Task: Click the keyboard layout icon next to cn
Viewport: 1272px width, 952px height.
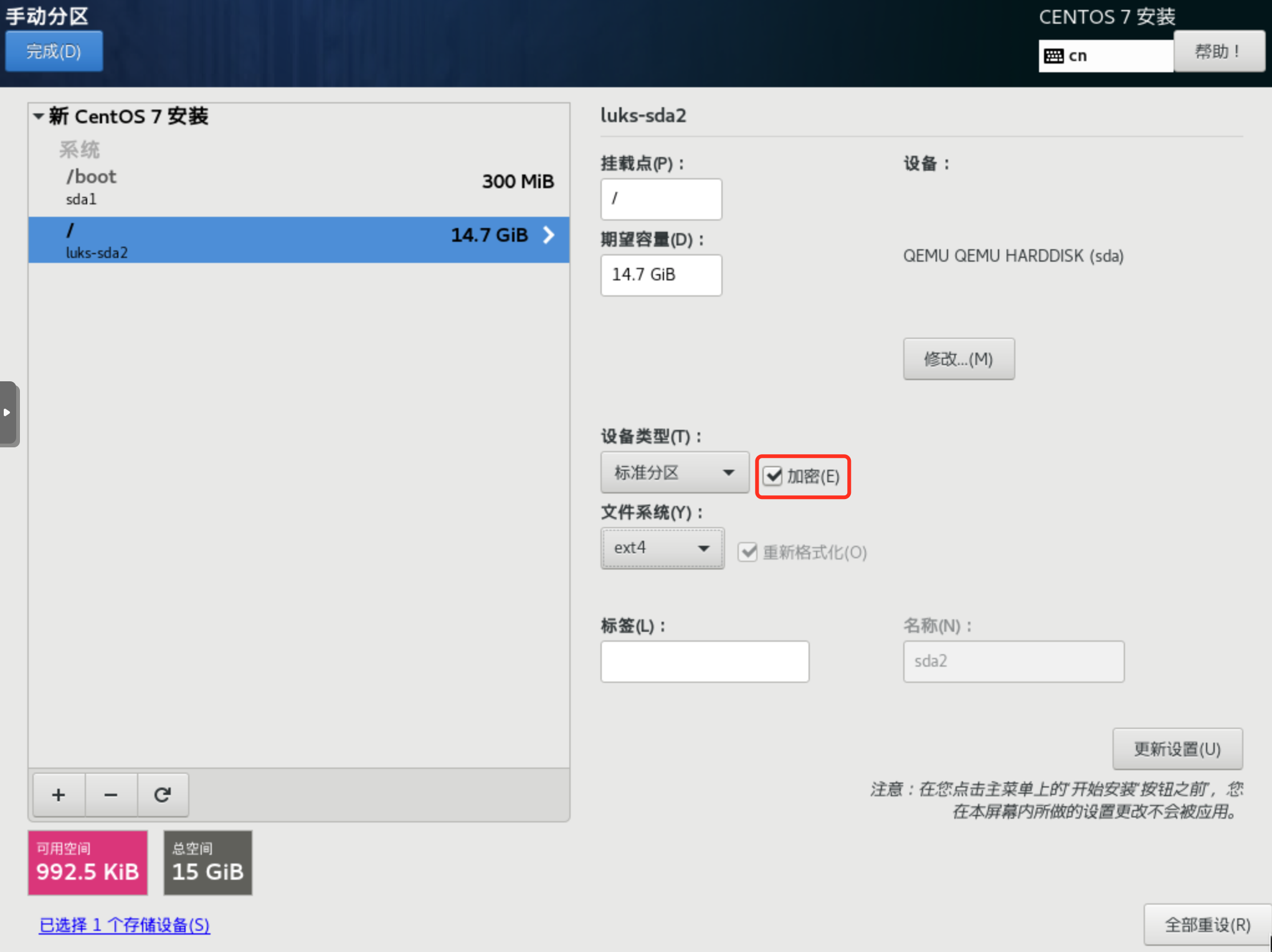Action: 1054,56
